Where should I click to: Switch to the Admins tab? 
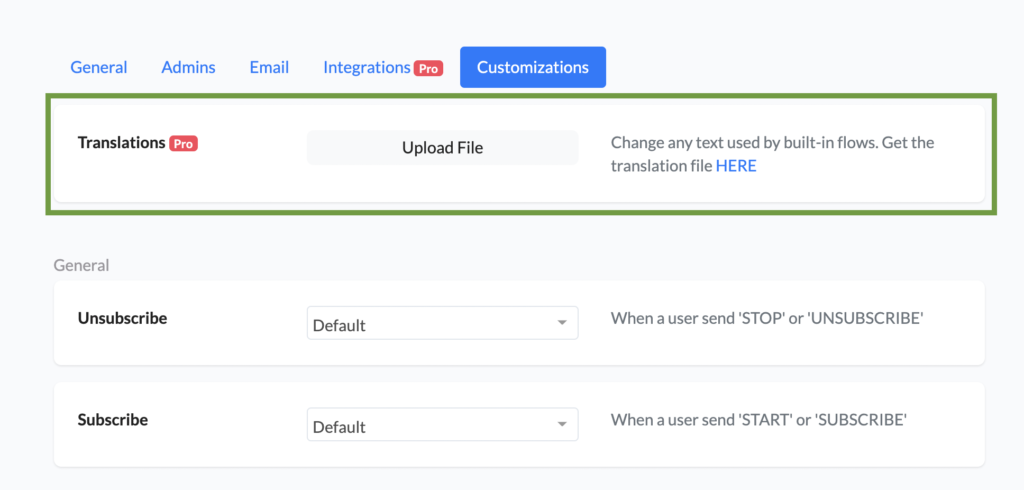click(x=188, y=68)
